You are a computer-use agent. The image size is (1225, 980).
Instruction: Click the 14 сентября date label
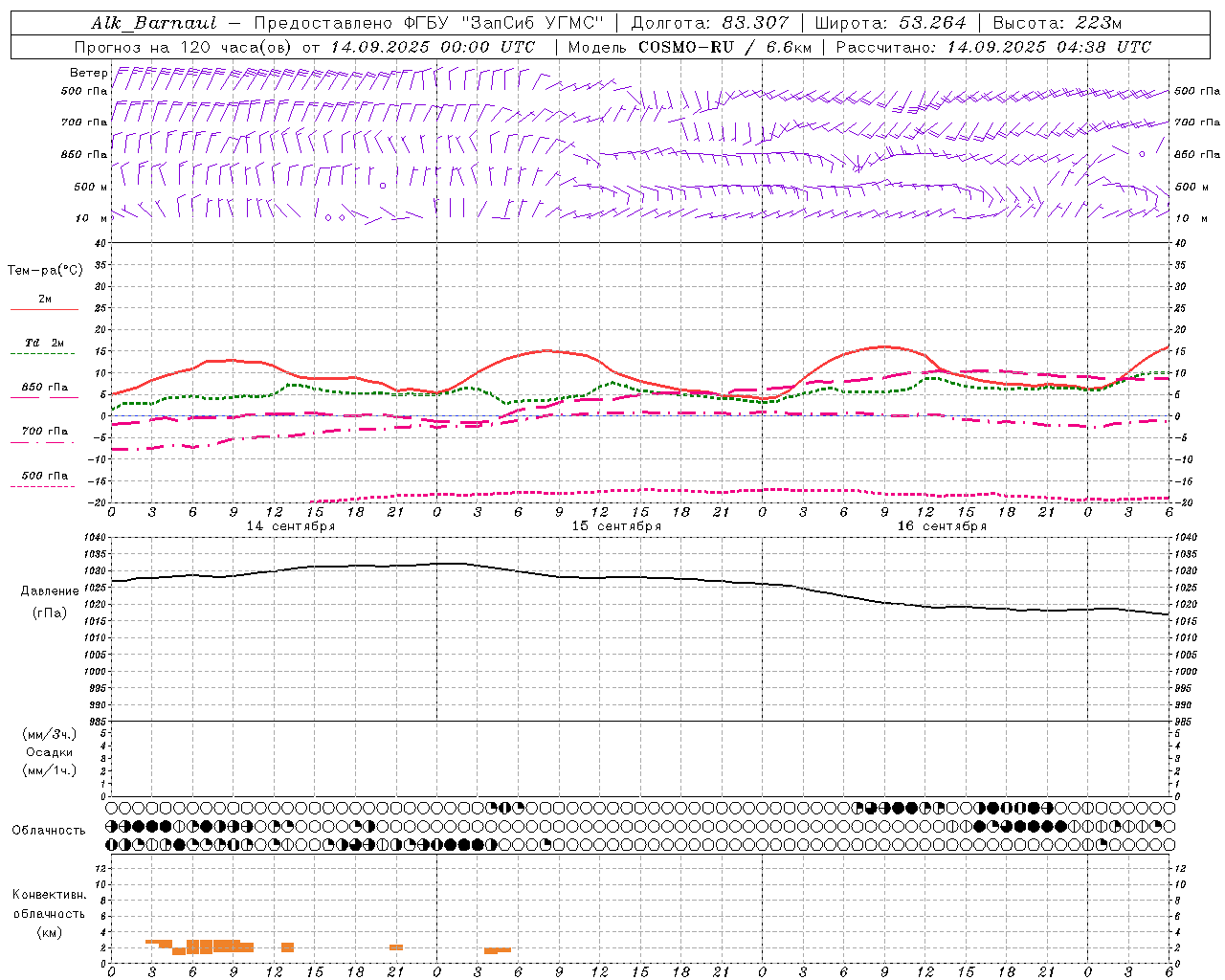click(x=290, y=526)
